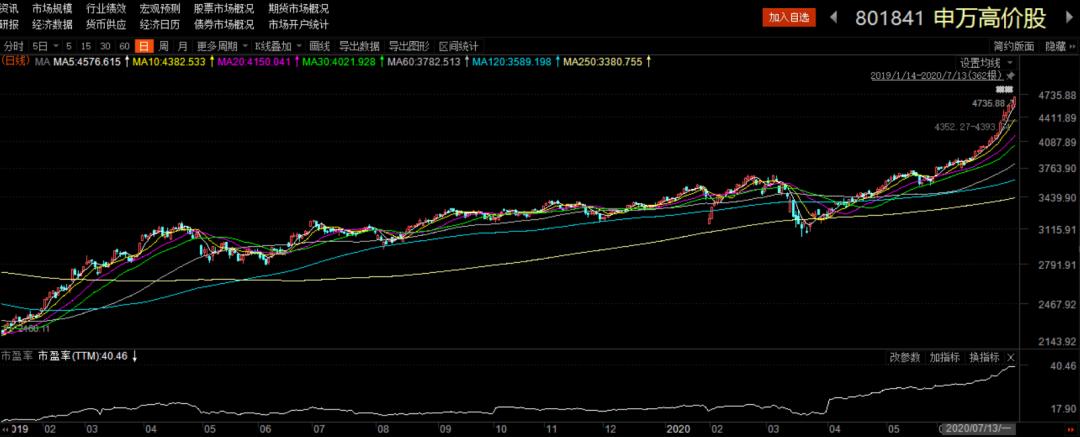Click the 加入自选 button
The width and height of the screenshot is (1080, 437).
pyautogui.click(x=789, y=18)
